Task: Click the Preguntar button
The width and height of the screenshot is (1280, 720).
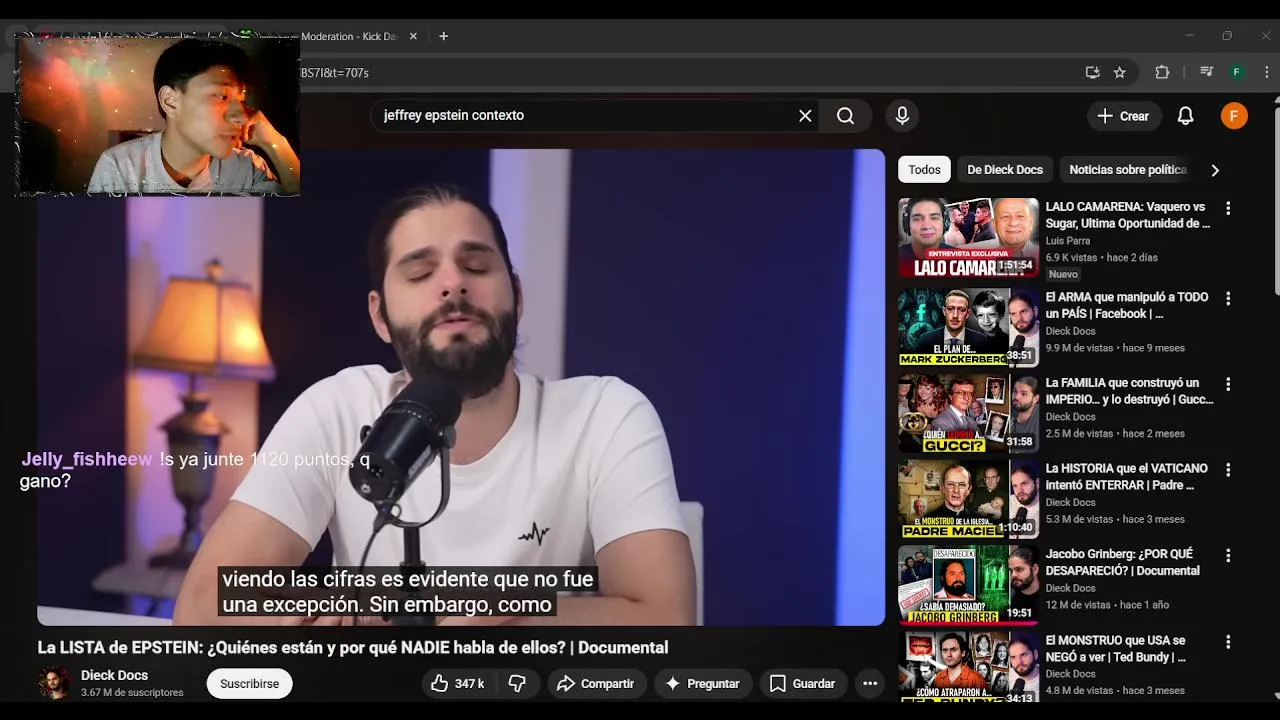Action: (702, 684)
